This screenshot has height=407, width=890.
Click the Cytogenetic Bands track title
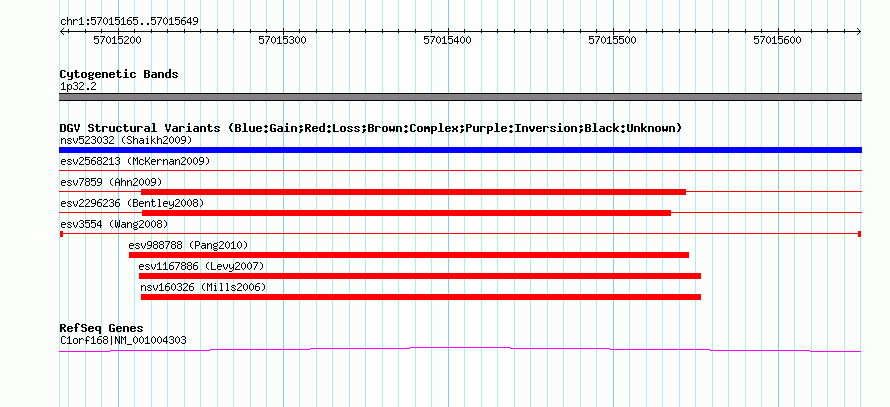click(119, 74)
